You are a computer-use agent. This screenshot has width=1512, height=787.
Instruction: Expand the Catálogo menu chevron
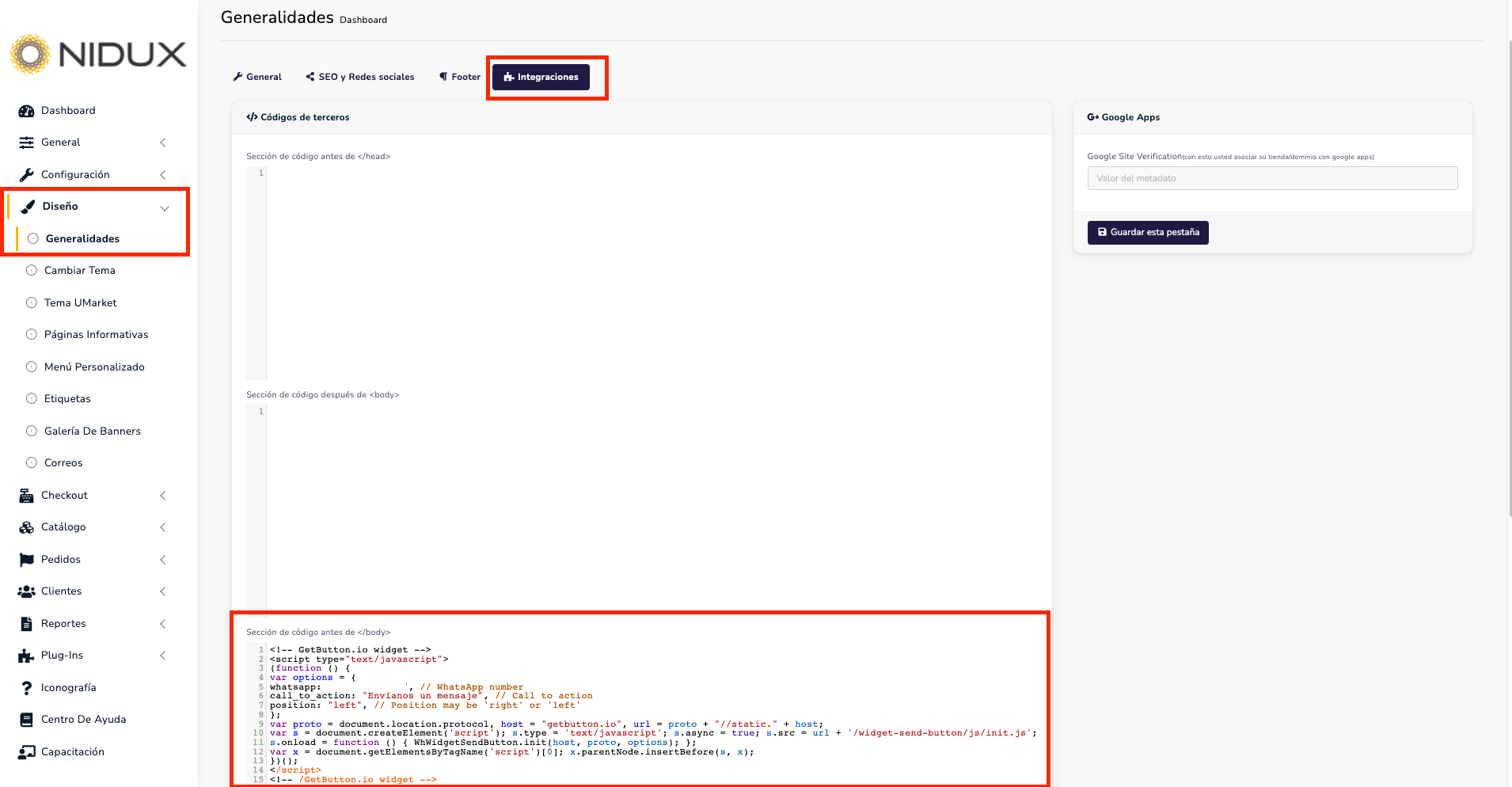[x=163, y=527]
